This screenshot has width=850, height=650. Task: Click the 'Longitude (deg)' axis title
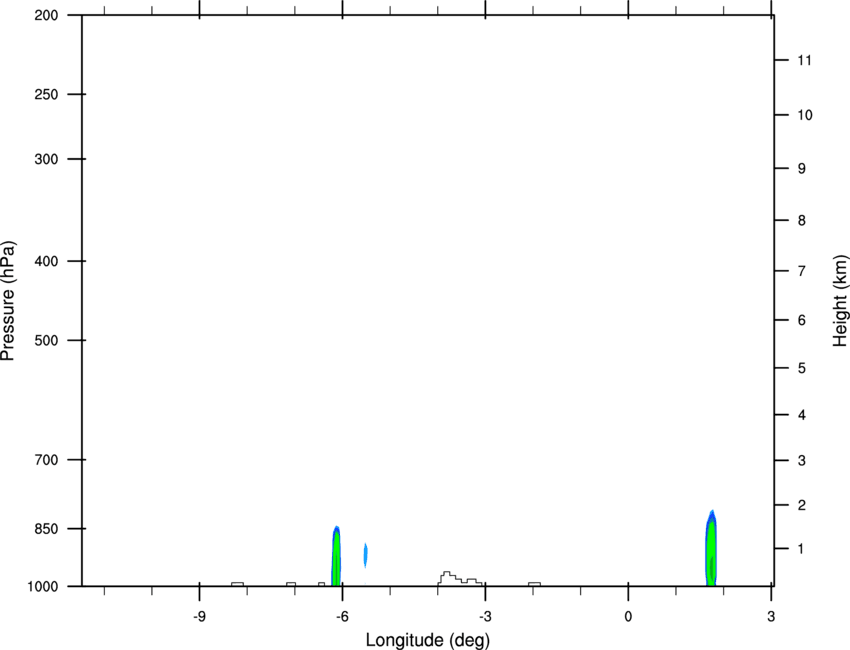pos(428,640)
